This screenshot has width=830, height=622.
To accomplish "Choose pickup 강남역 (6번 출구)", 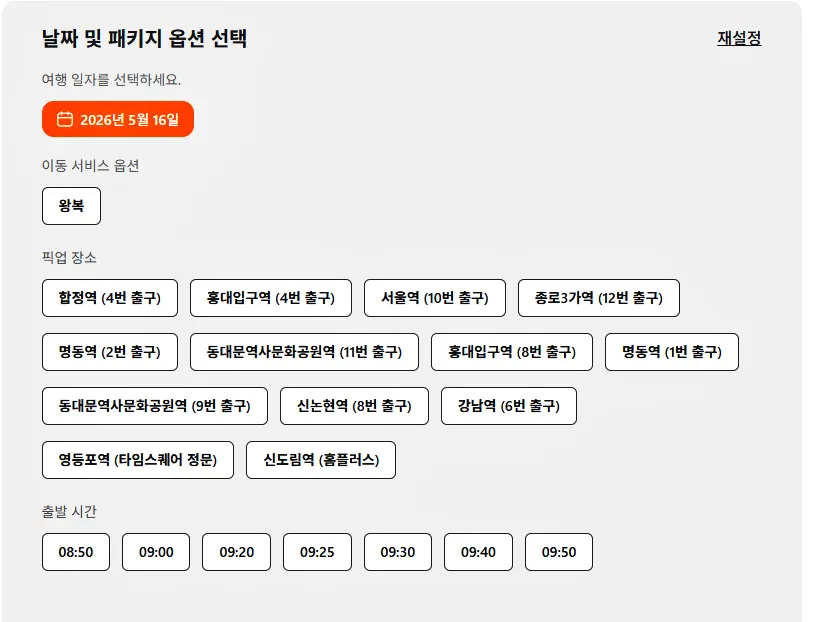I will pos(509,406).
